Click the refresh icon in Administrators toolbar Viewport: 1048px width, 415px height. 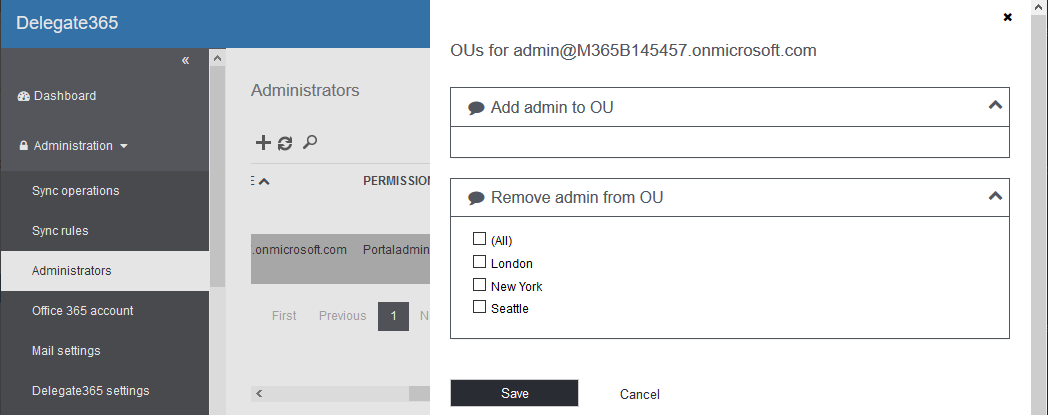(285, 143)
